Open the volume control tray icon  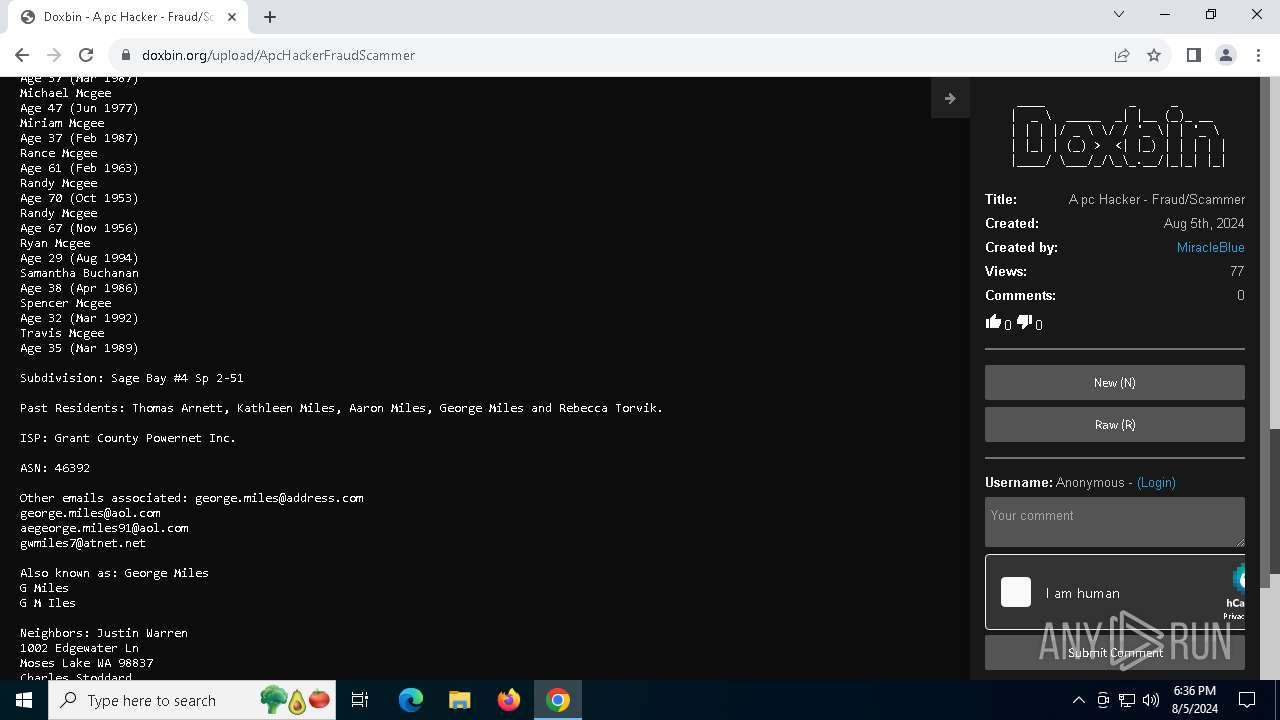(1151, 700)
